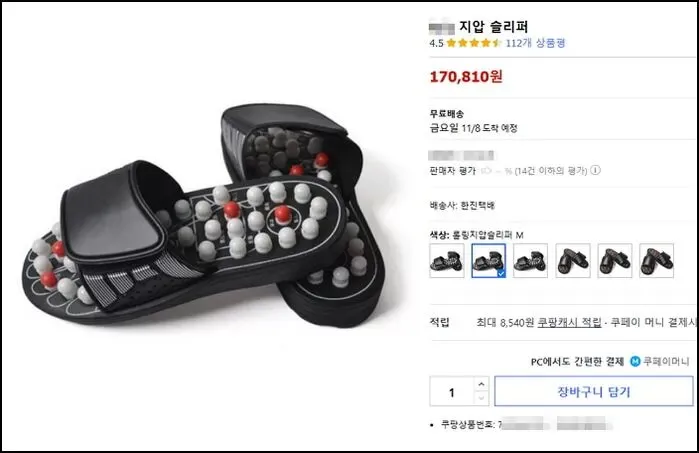Select the first slipper color thumbnail
699x453 pixels.
coord(447,261)
